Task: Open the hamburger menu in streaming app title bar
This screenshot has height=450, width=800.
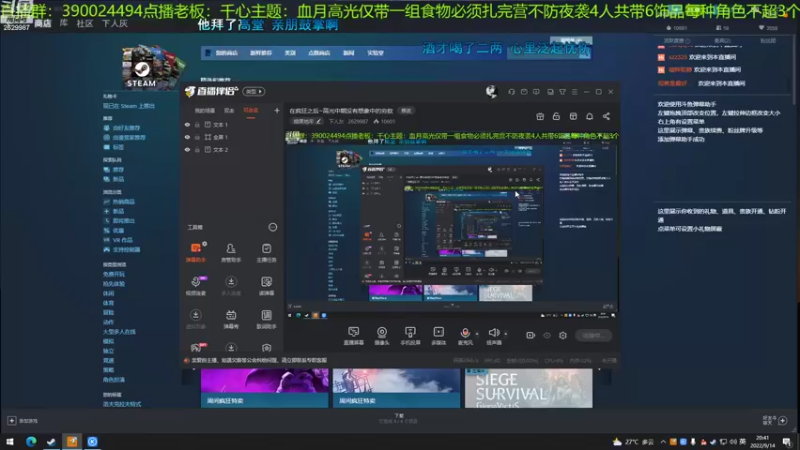Action: pos(574,92)
